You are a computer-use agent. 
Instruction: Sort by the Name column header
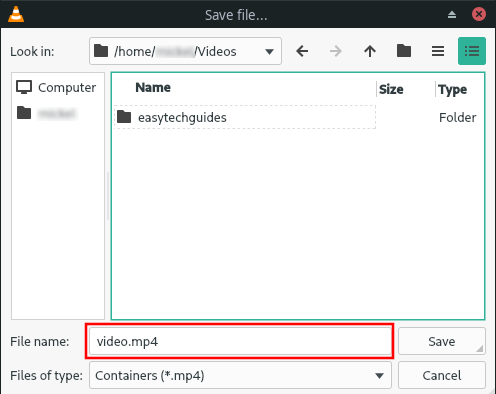pyautogui.click(x=153, y=88)
